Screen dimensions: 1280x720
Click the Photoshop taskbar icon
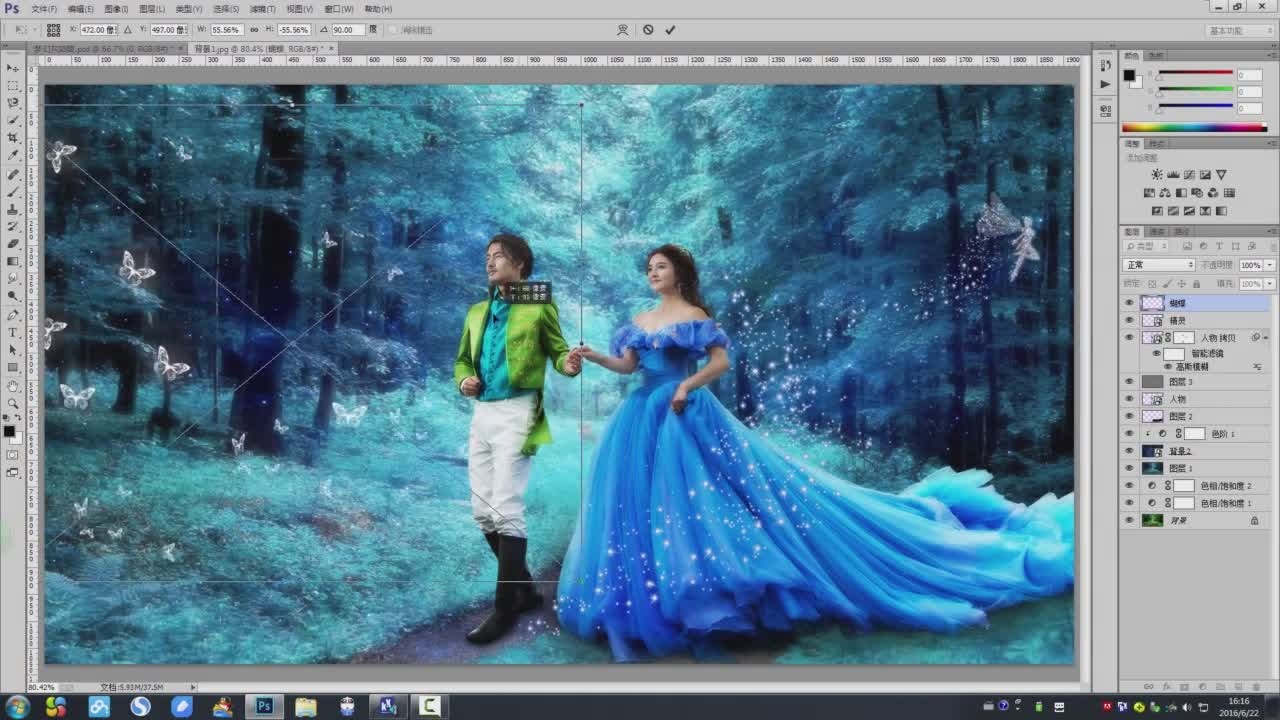click(x=264, y=707)
